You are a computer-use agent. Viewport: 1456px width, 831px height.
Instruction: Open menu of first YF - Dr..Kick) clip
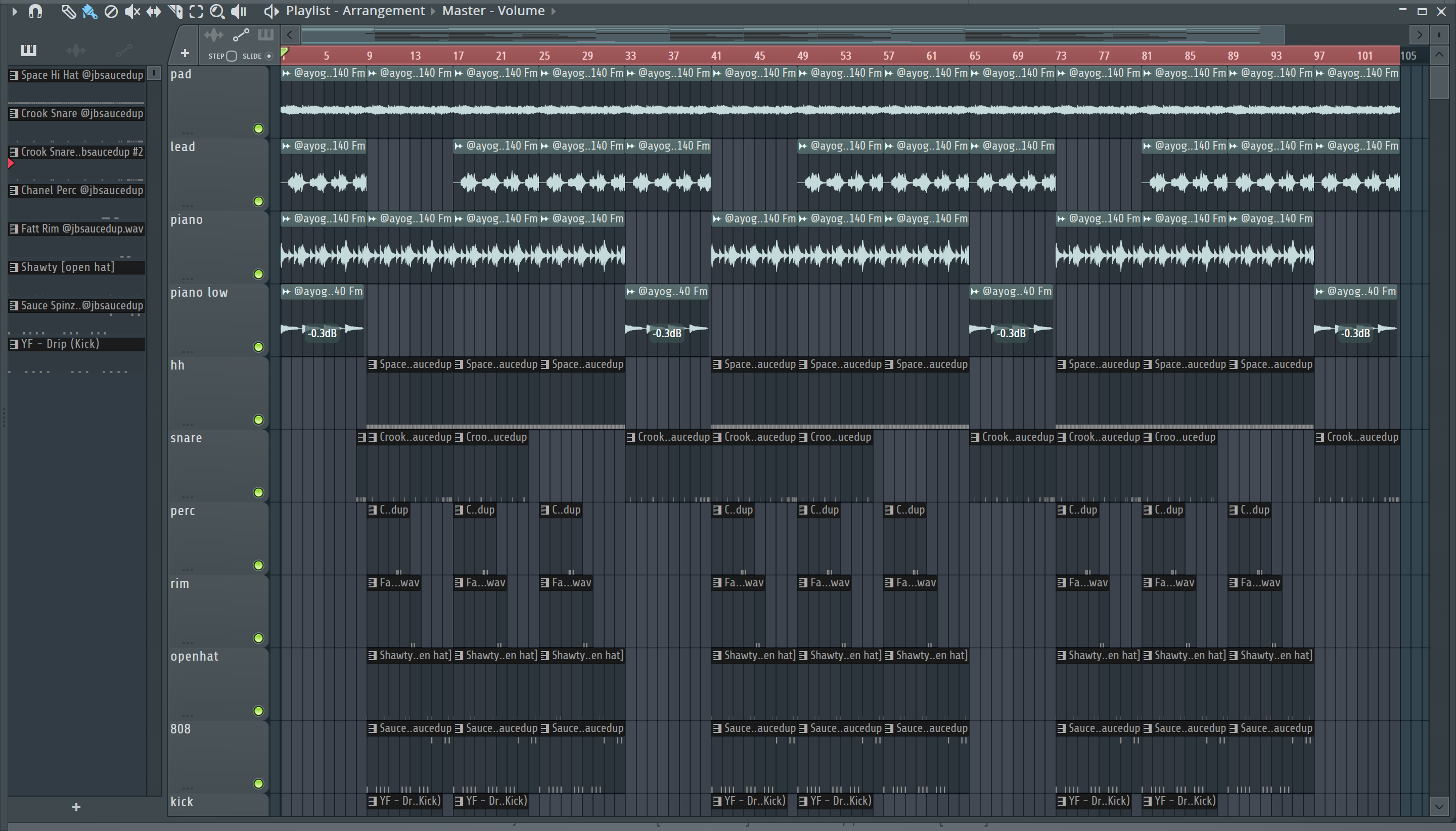coord(373,801)
